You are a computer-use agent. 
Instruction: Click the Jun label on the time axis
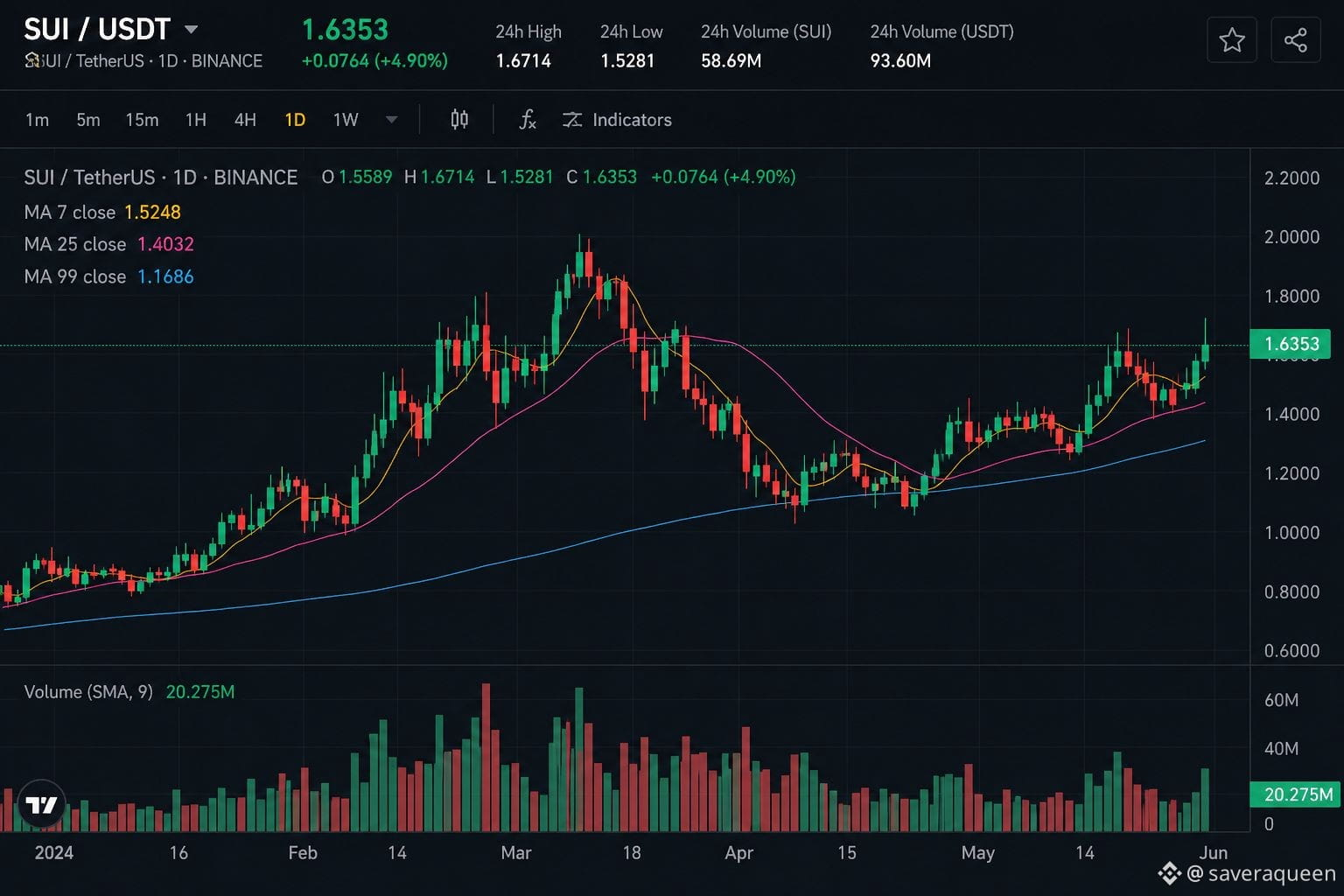[1214, 853]
